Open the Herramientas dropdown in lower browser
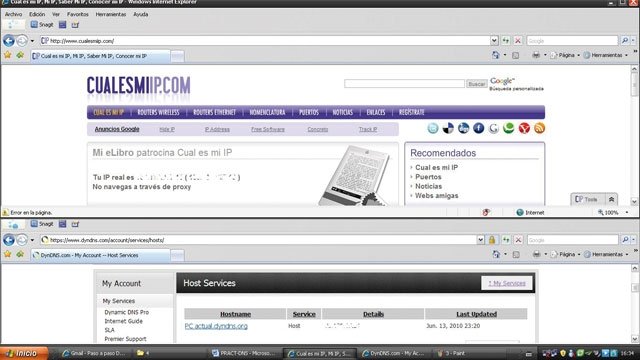The width and height of the screenshot is (640, 360). [606, 254]
